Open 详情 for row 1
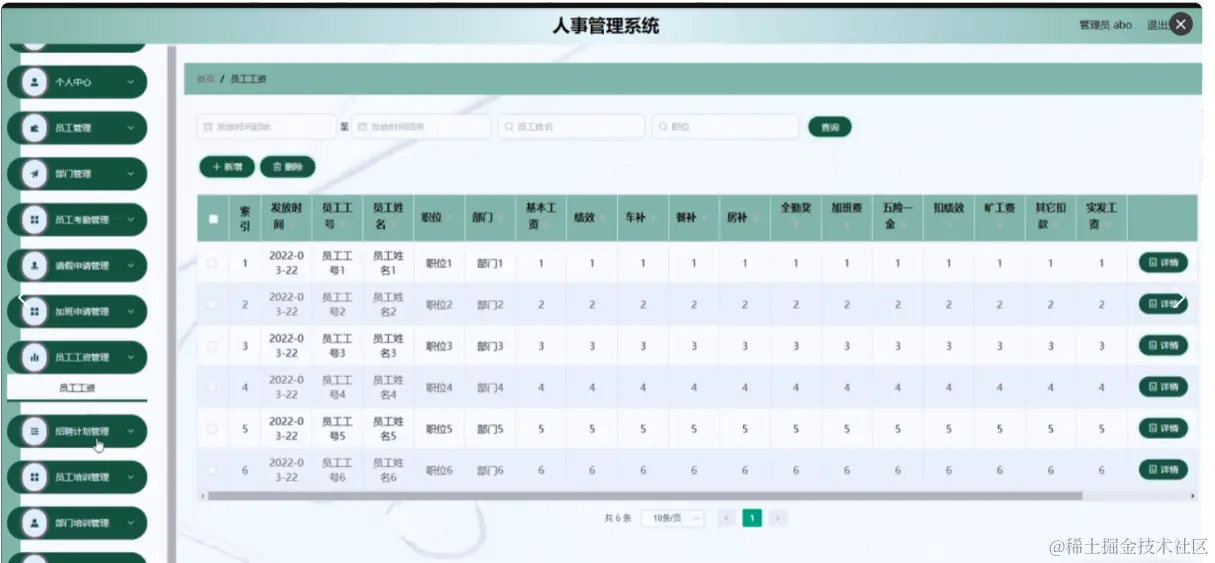 click(1163, 263)
